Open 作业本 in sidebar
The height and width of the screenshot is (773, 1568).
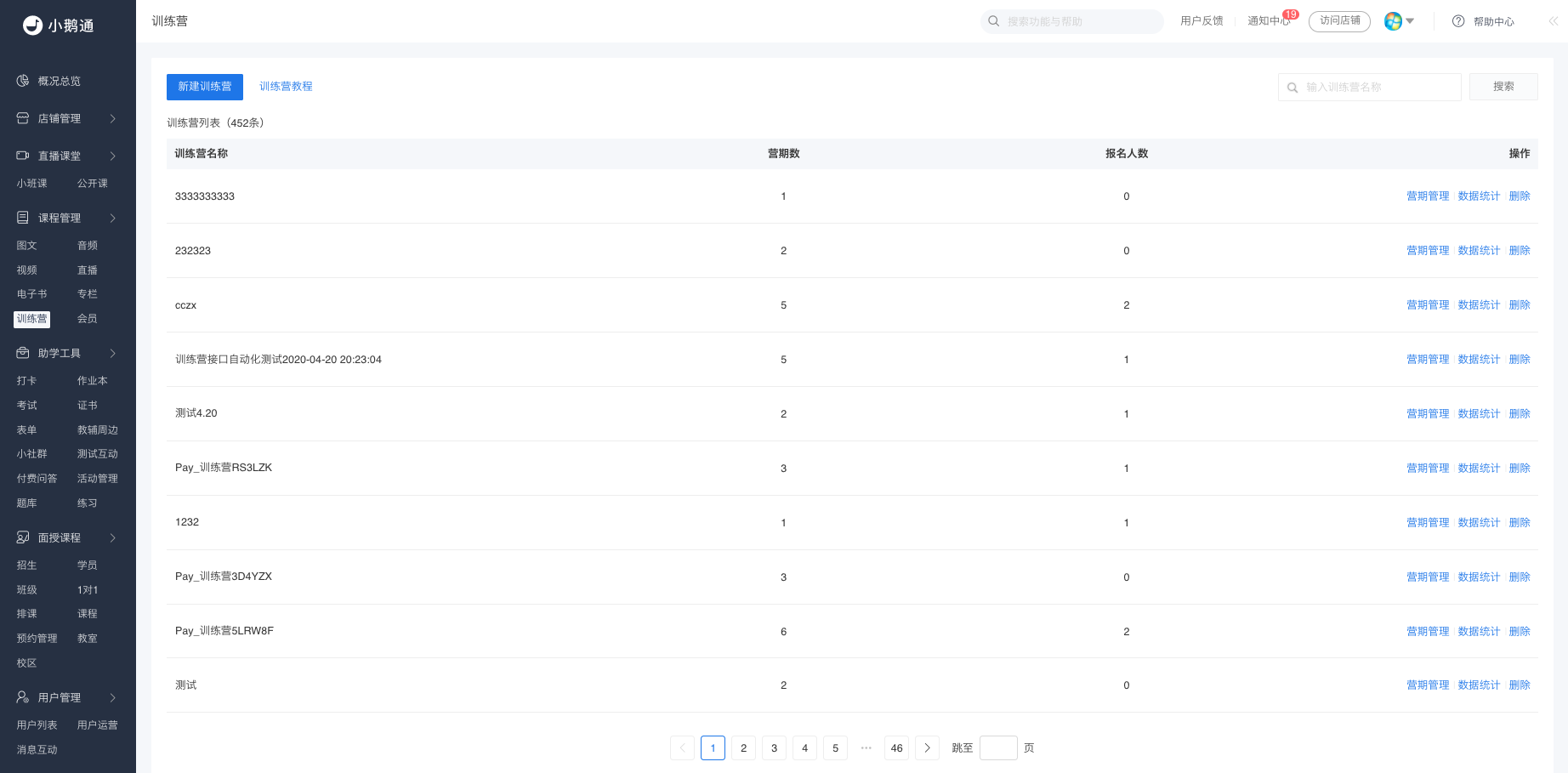pos(93,381)
